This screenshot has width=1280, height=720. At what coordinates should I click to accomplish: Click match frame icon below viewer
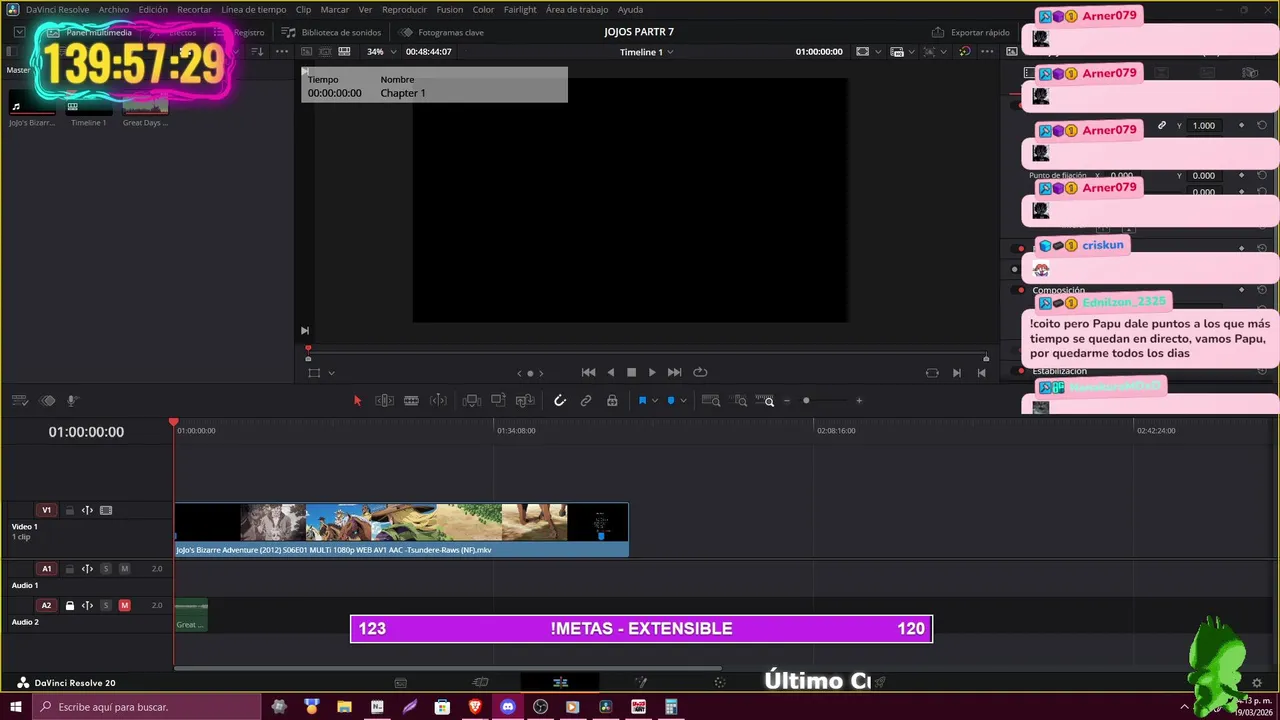coord(932,373)
